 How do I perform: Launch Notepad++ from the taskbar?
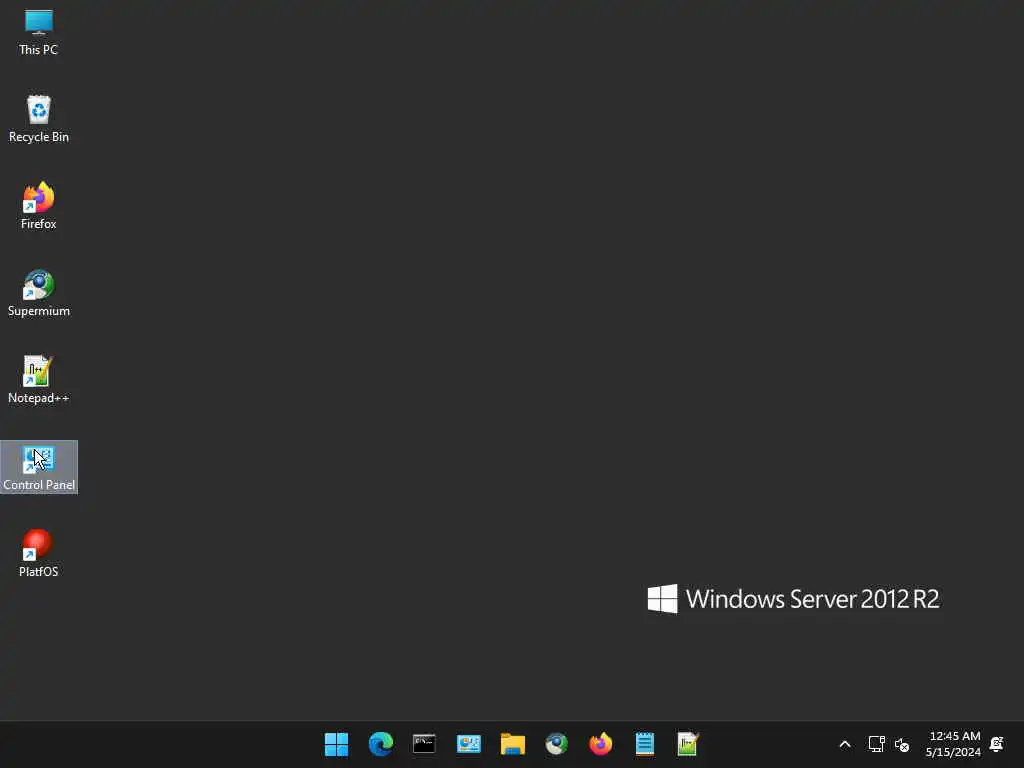[x=688, y=744]
